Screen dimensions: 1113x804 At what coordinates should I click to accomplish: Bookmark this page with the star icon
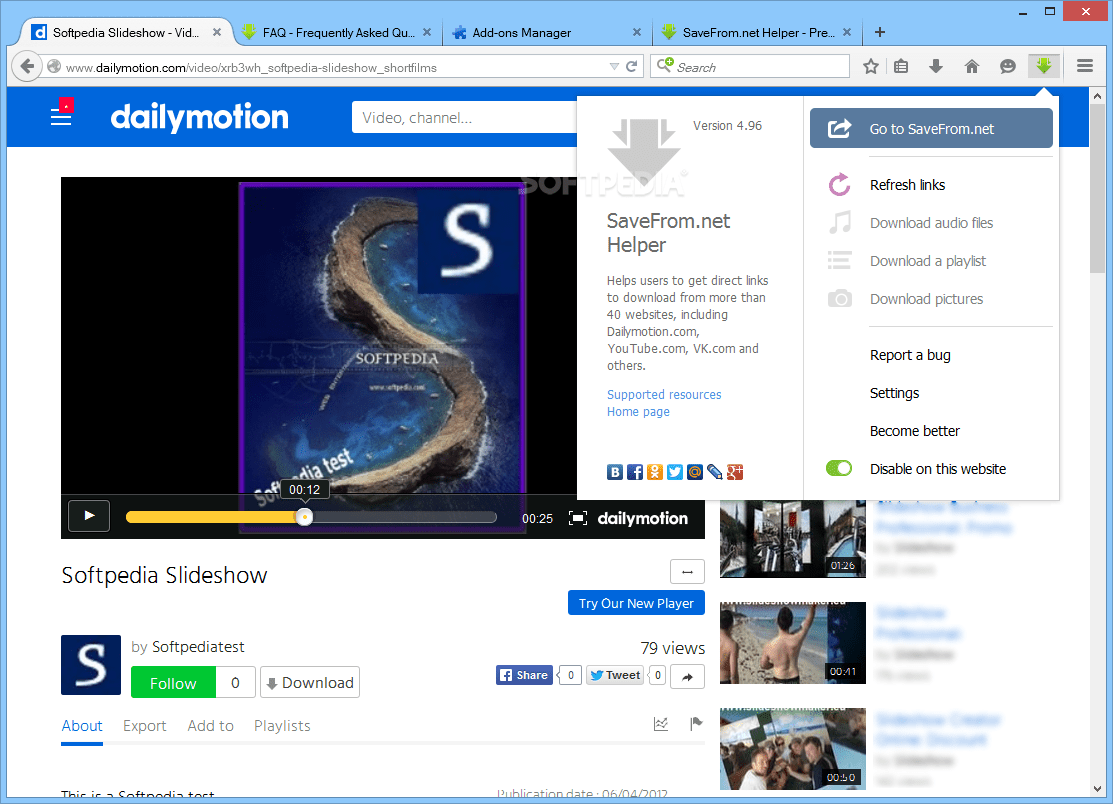point(871,67)
